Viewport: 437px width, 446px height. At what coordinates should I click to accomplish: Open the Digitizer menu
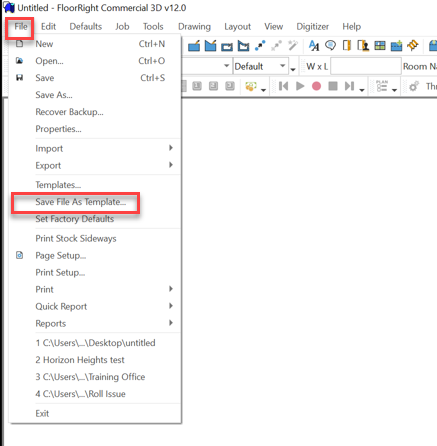[312, 26]
